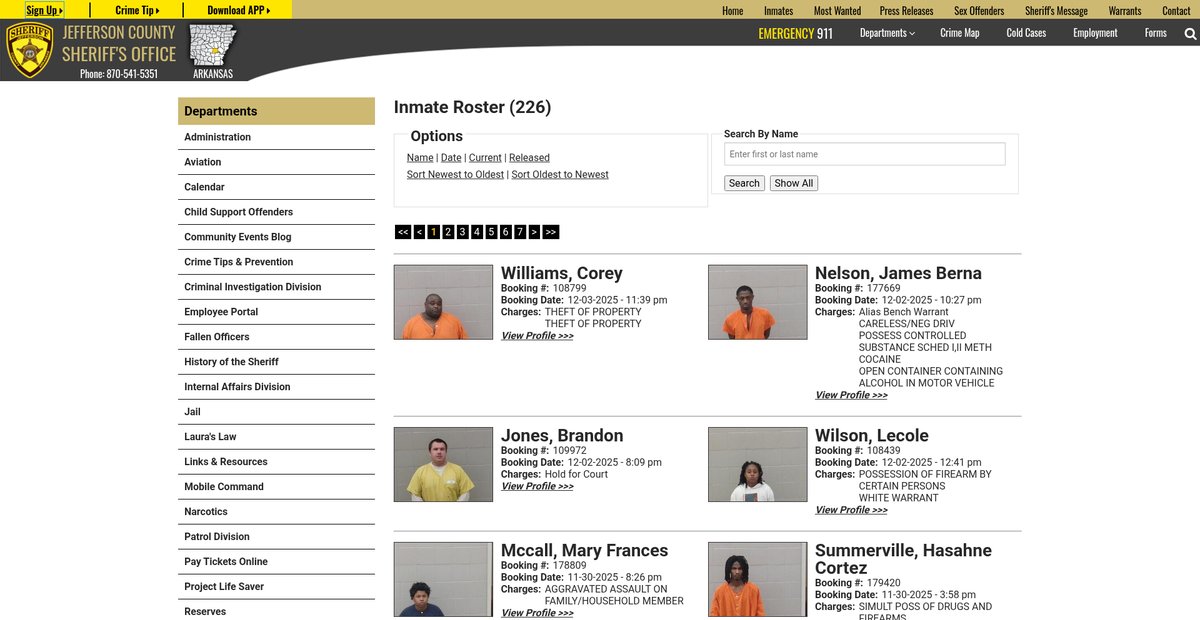
Task: Open page 3 of the roster
Action: click(462, 232)
